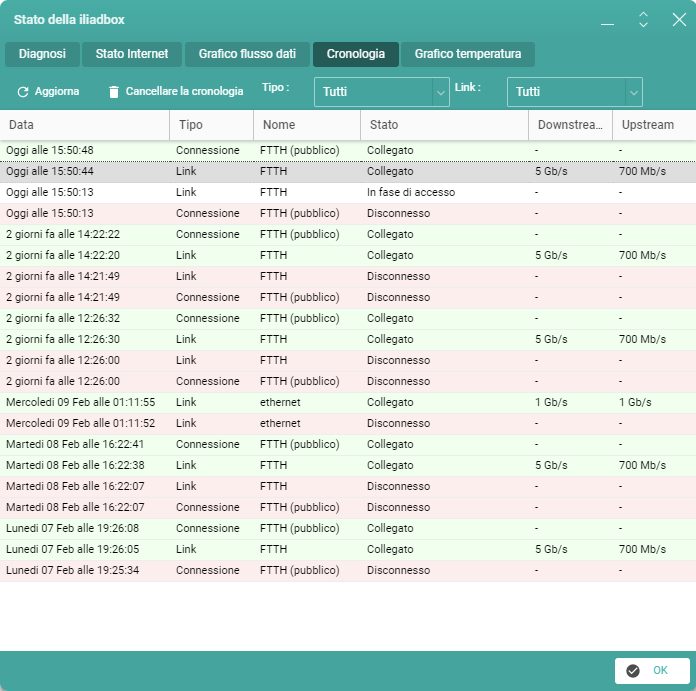This screenshot has height=691, width=696.
Task: Toggle window size with up-down arrows icon
Action: pyautogui.click(x=643, y=20)
